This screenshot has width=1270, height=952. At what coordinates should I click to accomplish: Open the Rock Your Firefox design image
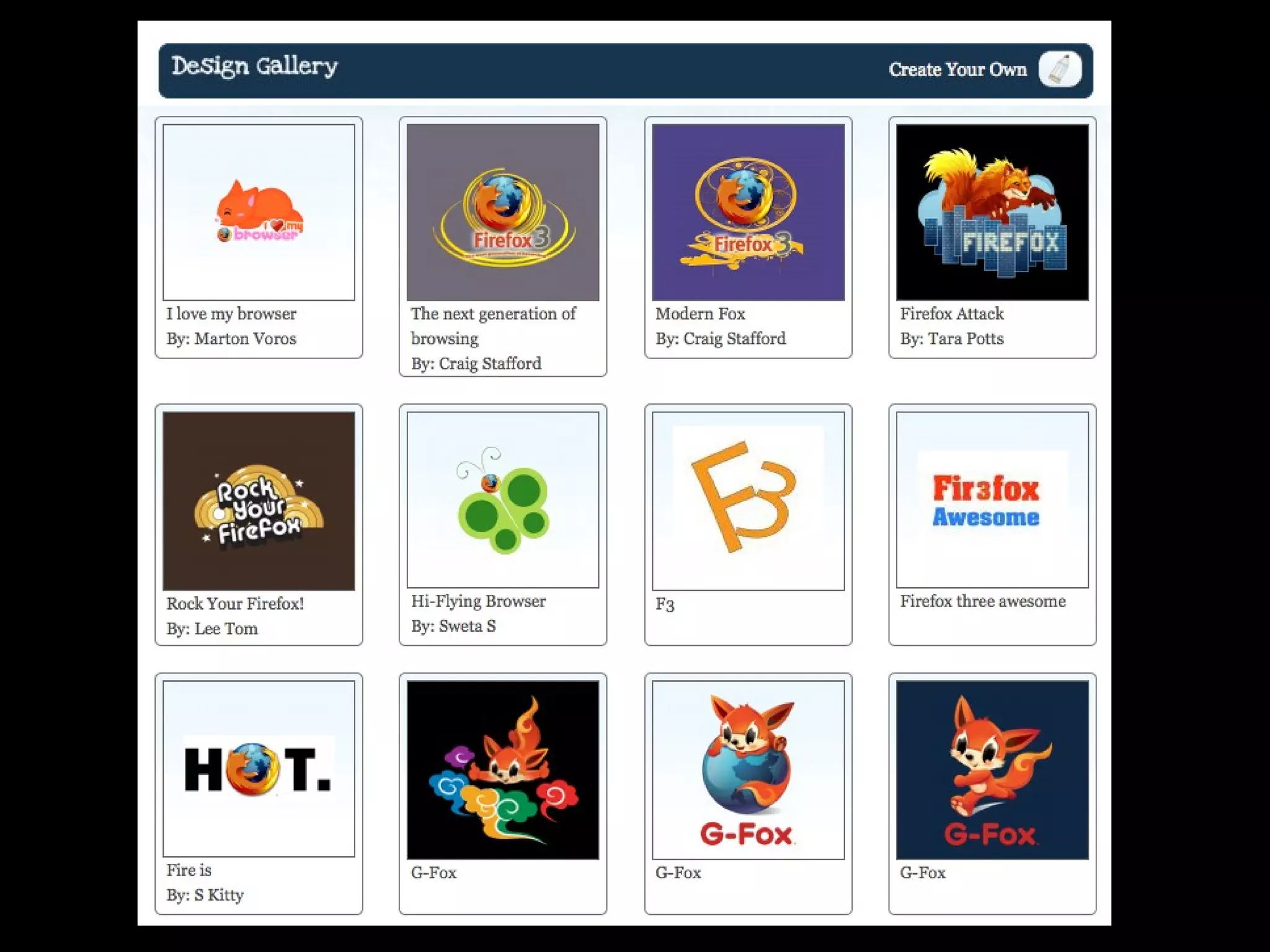click(x=259, y=501)
